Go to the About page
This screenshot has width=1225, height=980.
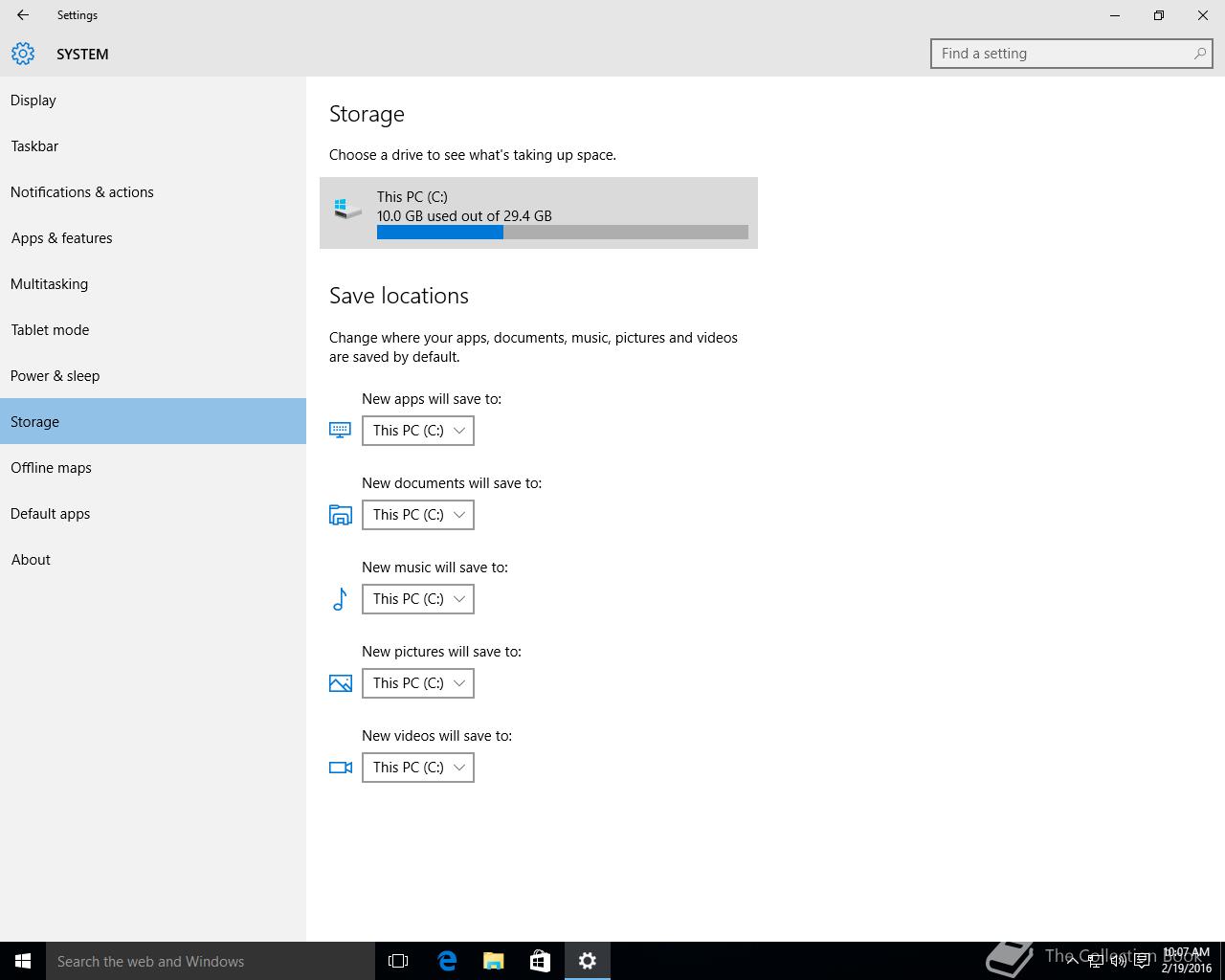pos(153,559)
